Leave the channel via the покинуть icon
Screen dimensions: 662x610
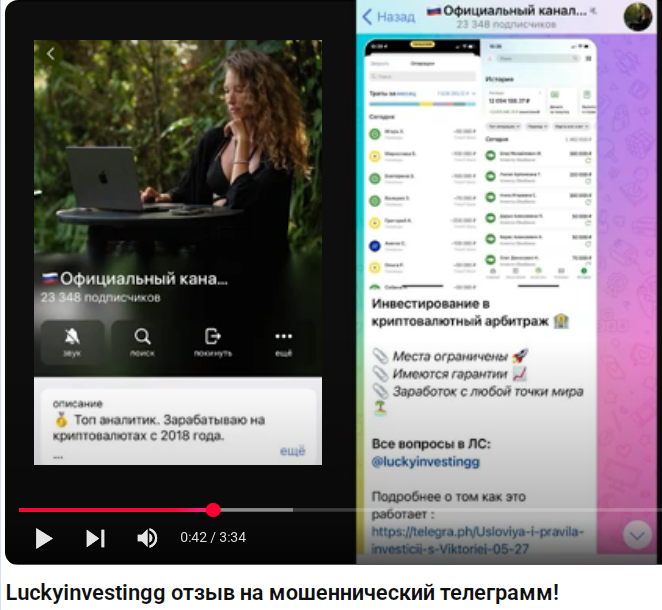(x=212, y=340)
